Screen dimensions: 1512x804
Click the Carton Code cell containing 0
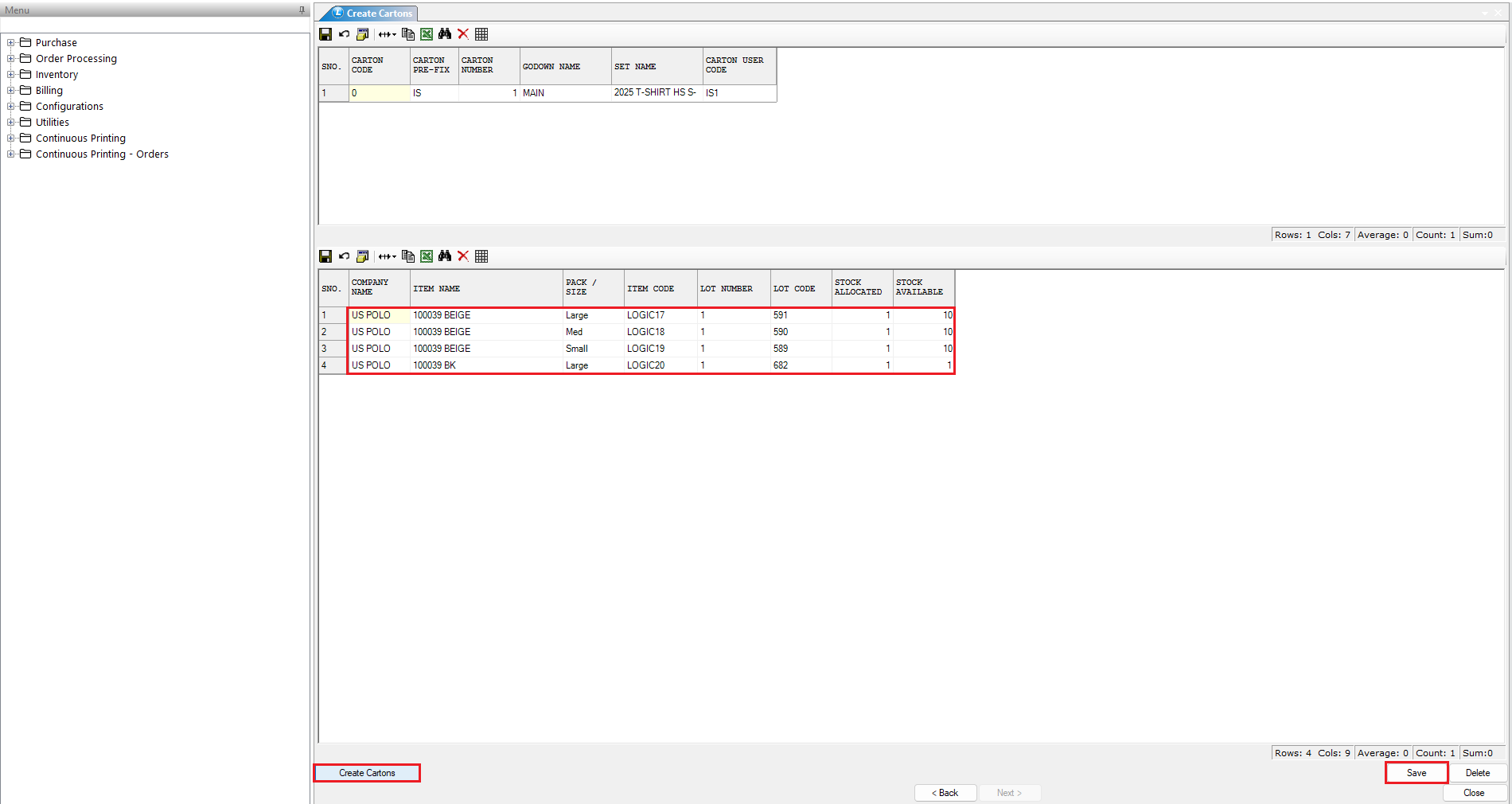pos(379,93)
